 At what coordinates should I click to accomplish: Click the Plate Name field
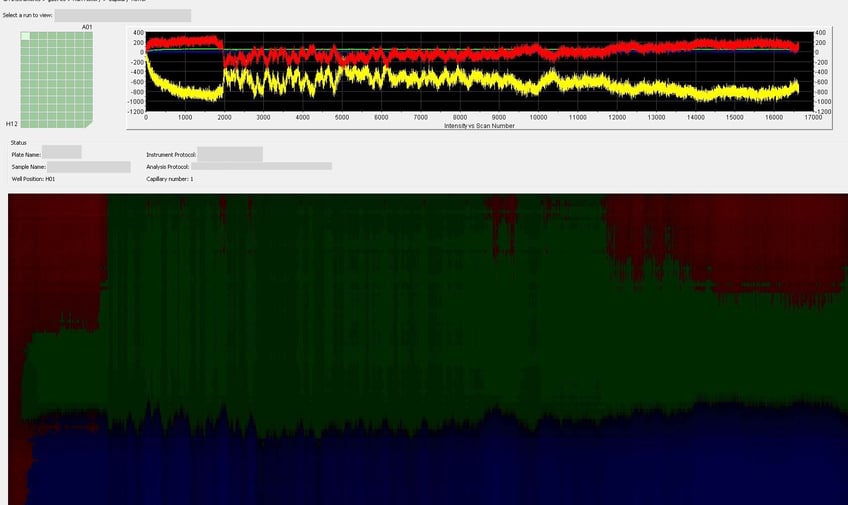62,152
